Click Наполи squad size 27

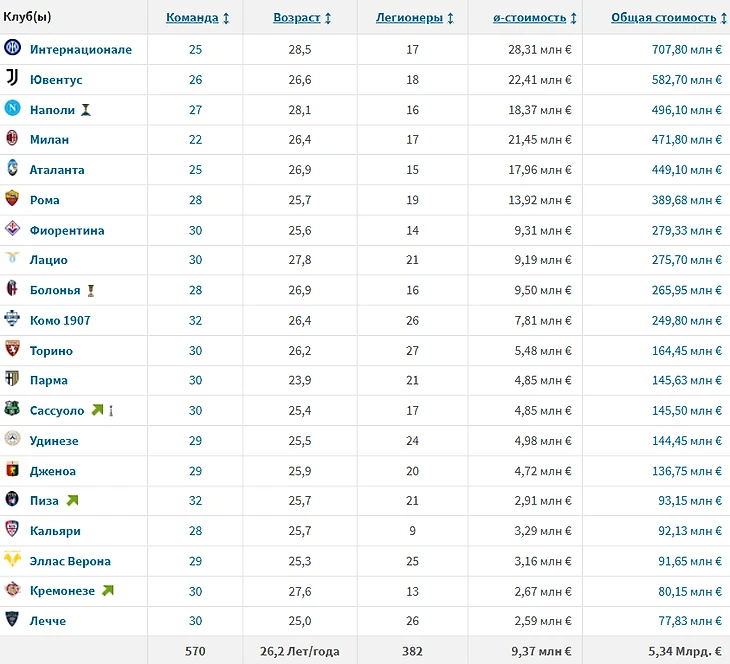(196, 110)
